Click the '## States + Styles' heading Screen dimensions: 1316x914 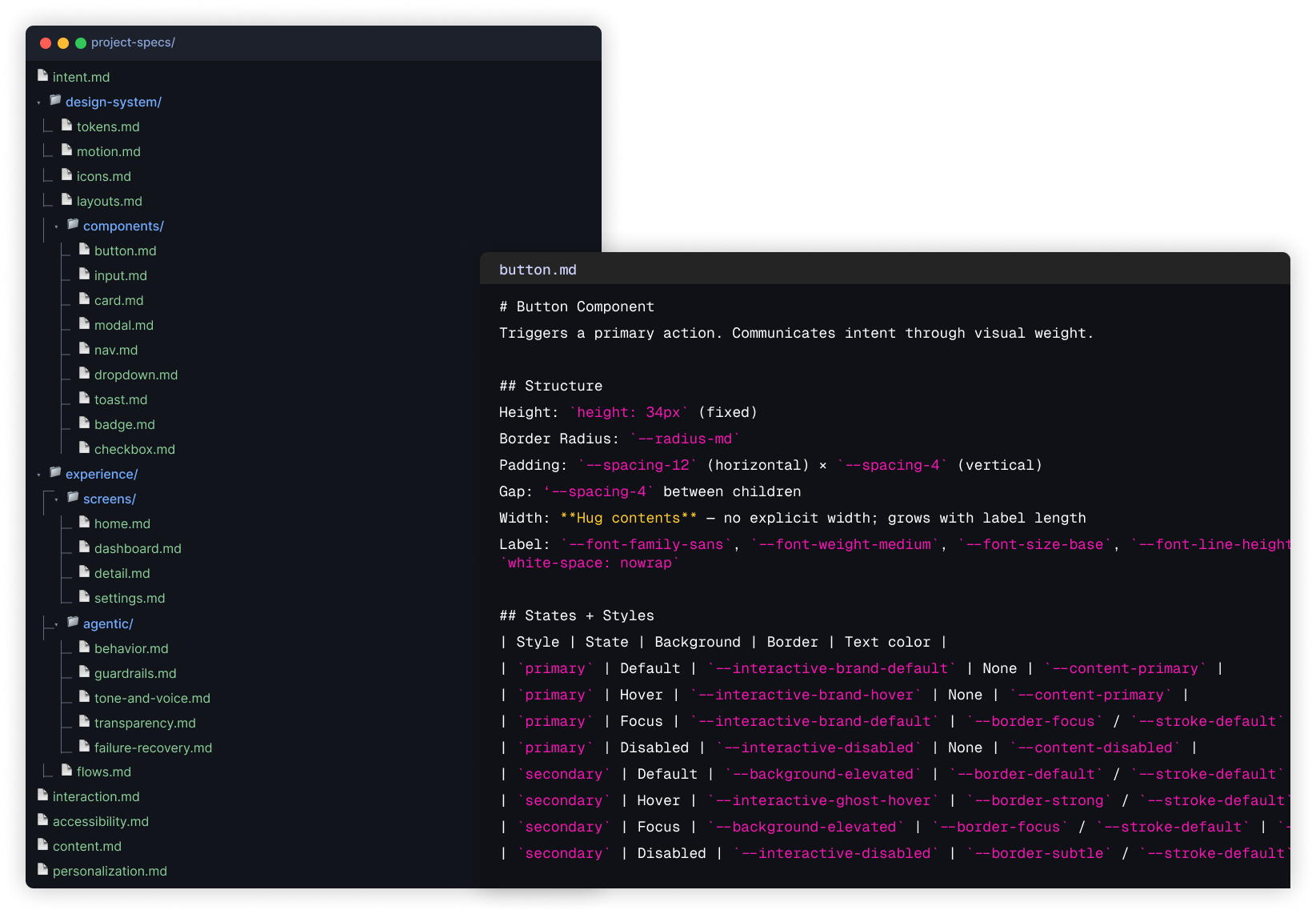point(577,615)
